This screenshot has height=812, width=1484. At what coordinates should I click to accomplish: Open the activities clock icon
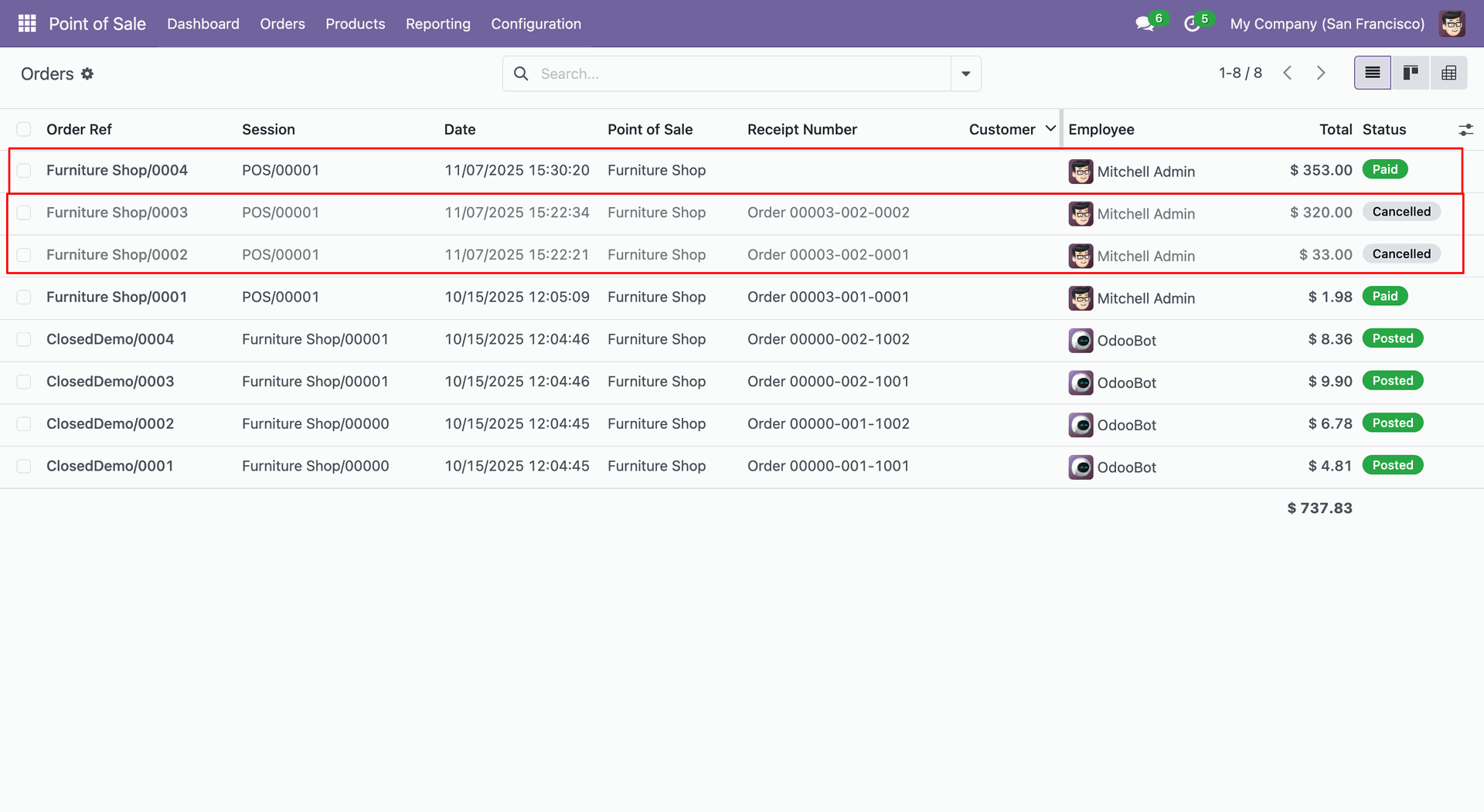[x=1192, y=24]
